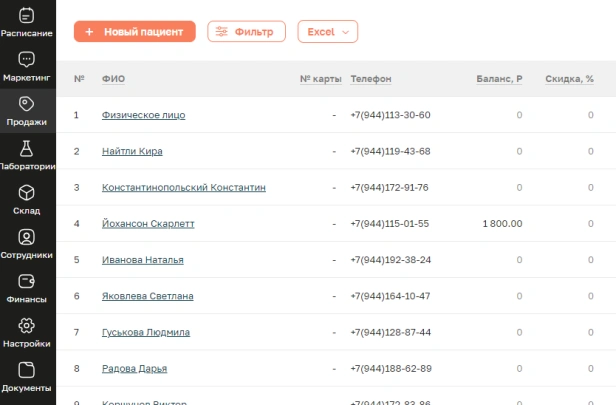Viewport: 616px width, 405px height.
Task: Open the Сотрудники person icon
Action: point(27,237)
